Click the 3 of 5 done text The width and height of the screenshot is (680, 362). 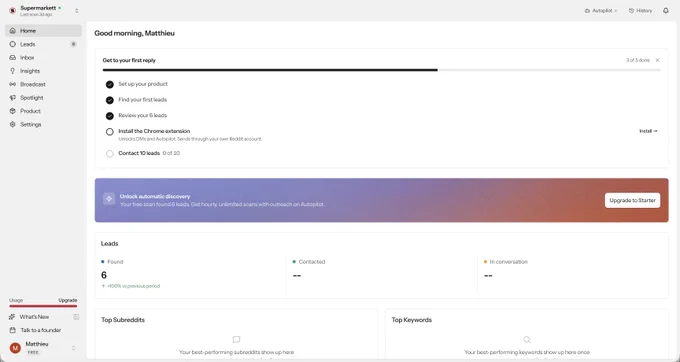coord(638,60)
